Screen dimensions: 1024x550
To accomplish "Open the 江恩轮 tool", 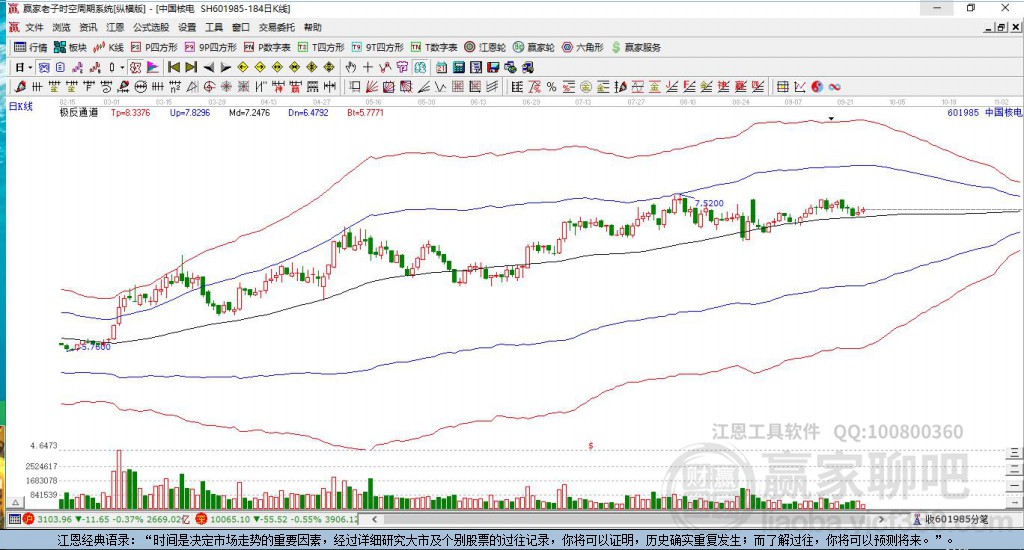I will click(x=485, y=47).
